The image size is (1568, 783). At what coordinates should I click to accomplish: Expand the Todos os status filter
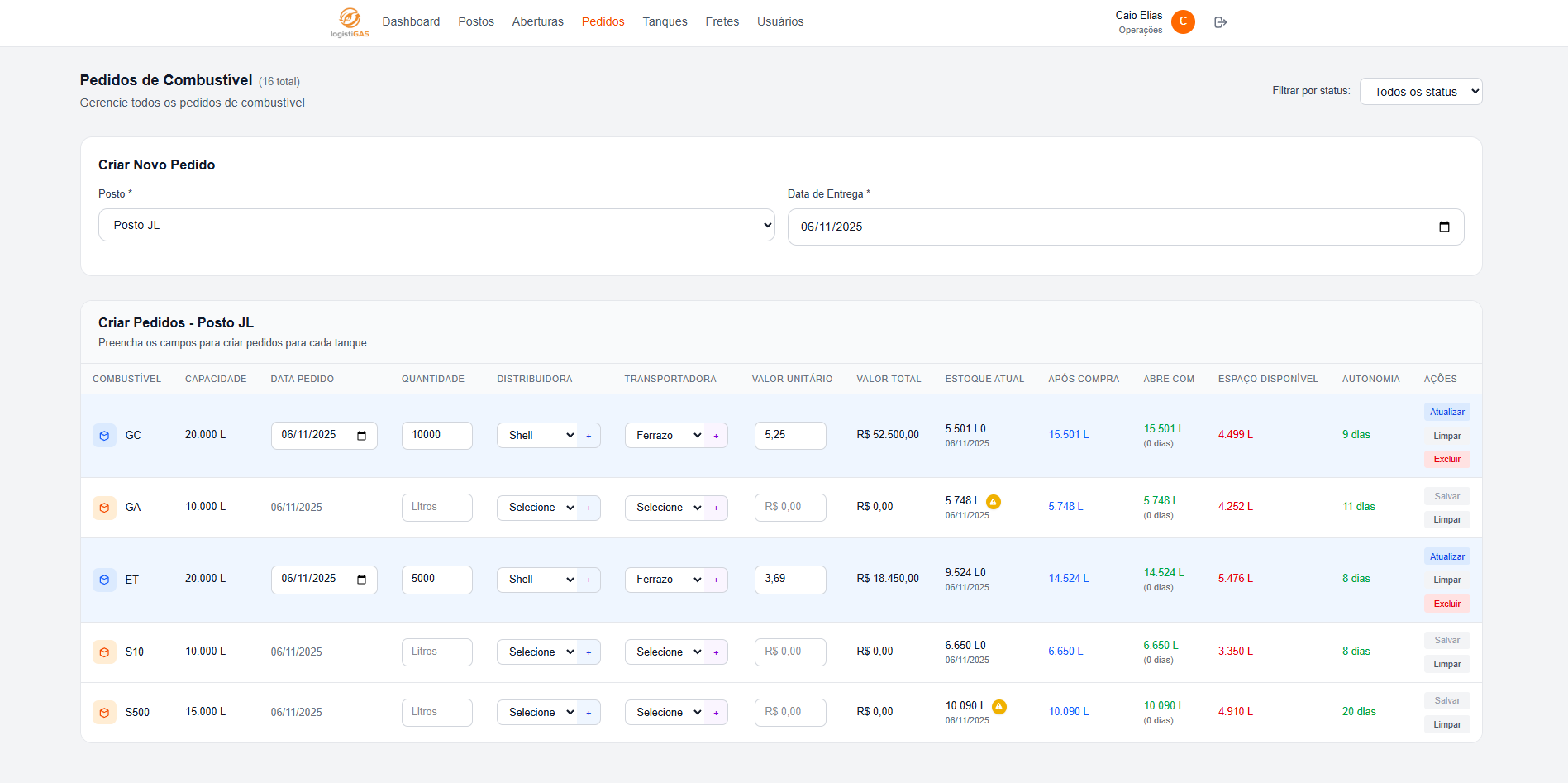click(1420, 92)
